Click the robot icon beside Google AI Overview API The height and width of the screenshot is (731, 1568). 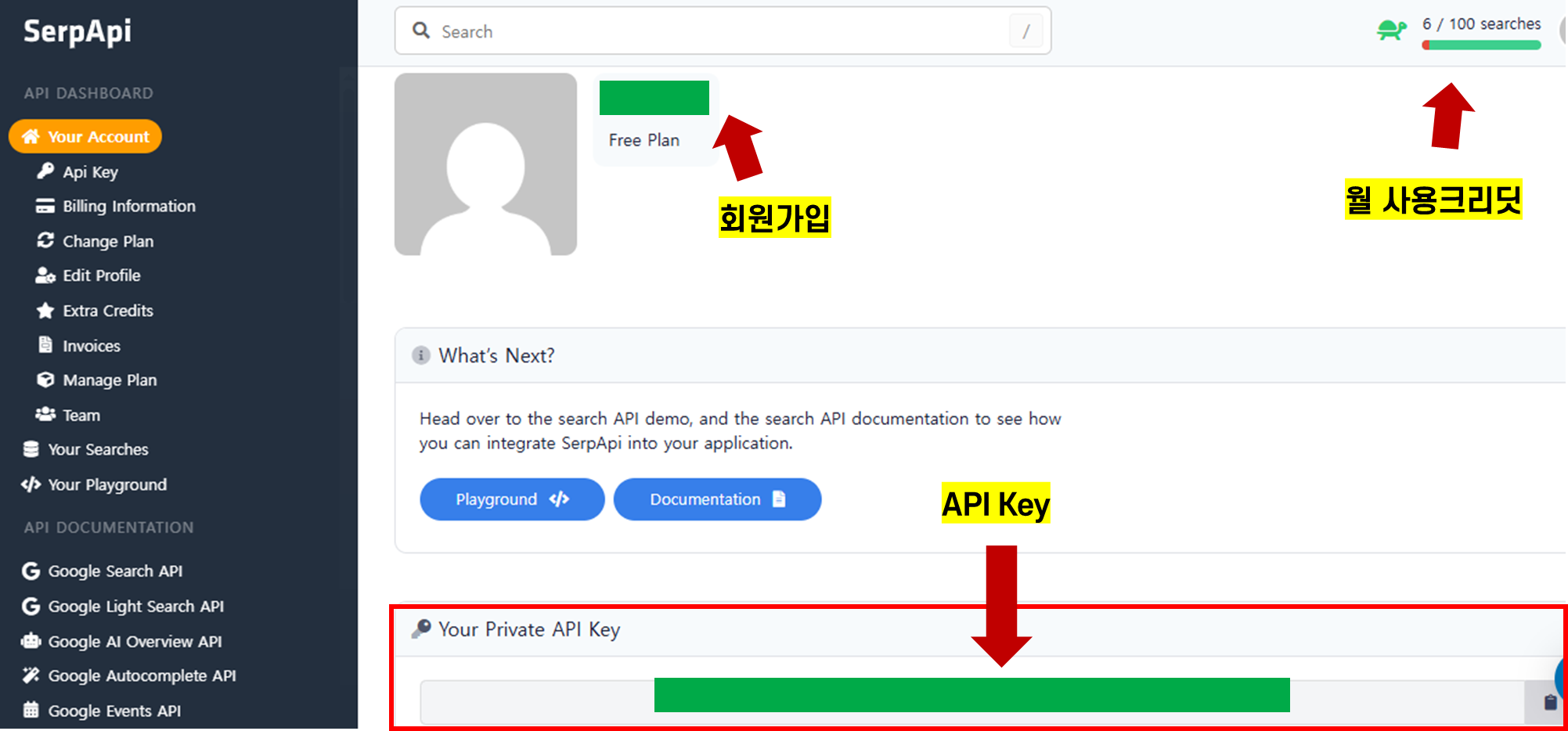point(31,641)
